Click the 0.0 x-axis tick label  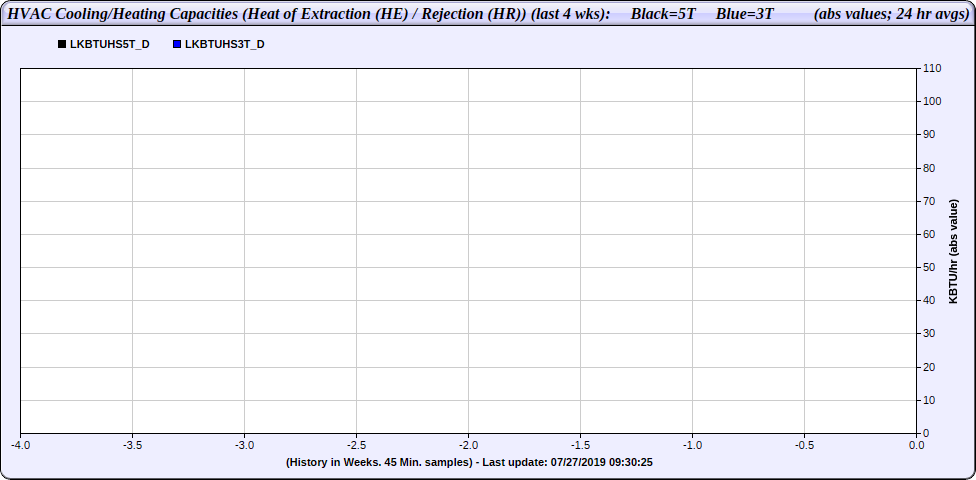[916, 445]
